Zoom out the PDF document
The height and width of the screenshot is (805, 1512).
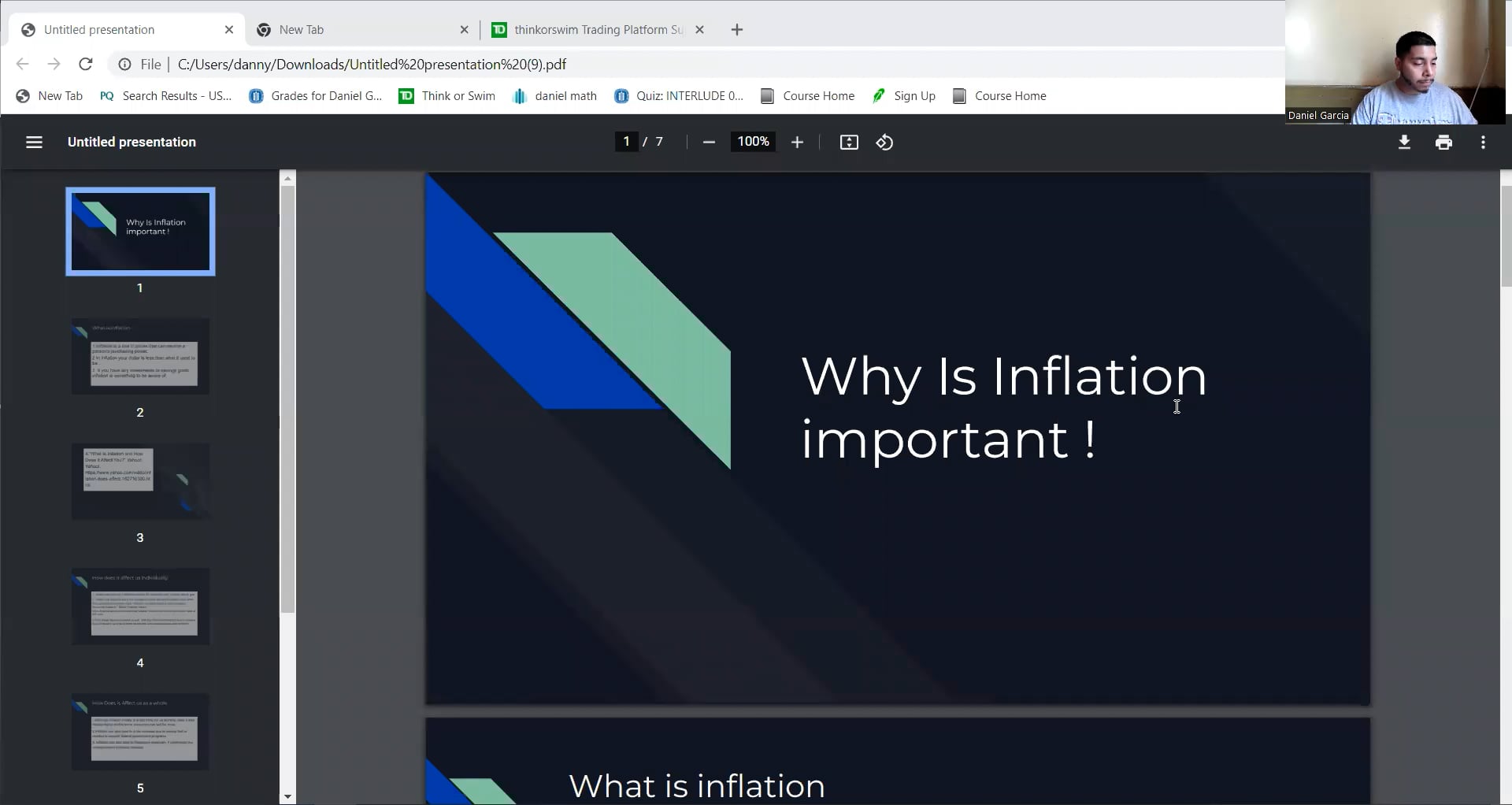point(708,142)
